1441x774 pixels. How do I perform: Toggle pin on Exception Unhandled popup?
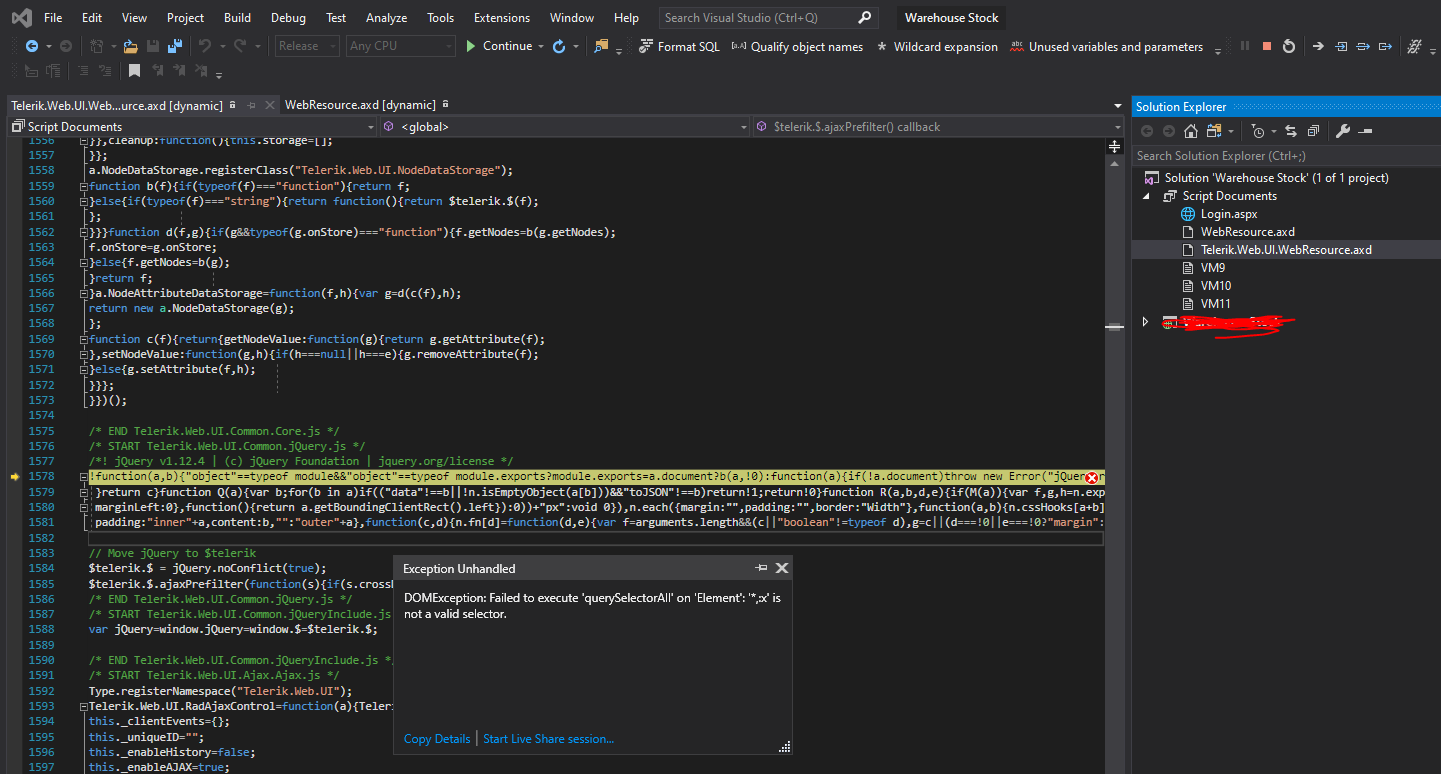click(761, 568)
